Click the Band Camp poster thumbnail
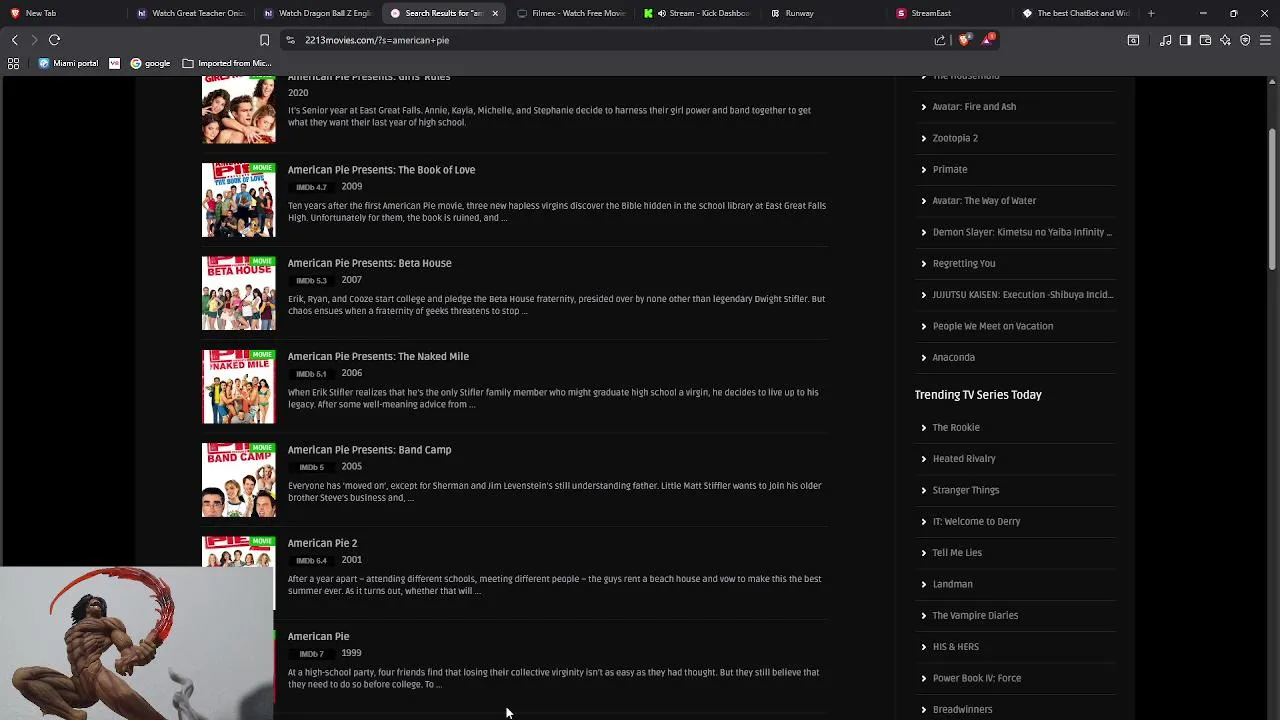1280x720 pixels. (238, 480)
